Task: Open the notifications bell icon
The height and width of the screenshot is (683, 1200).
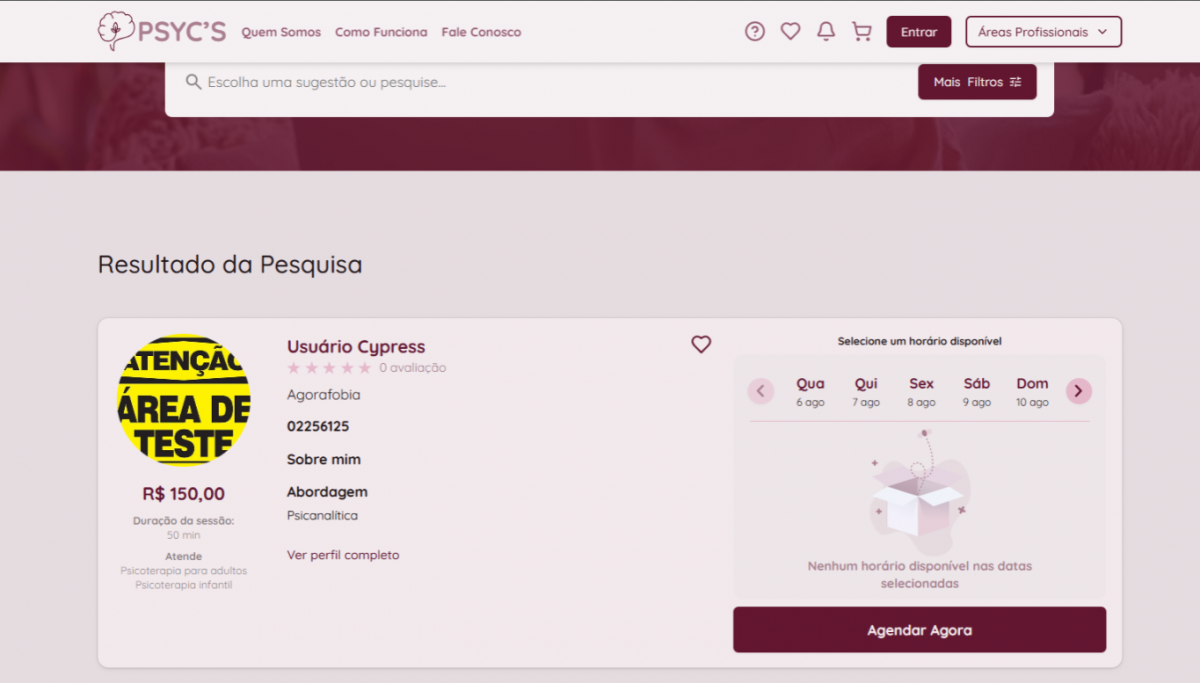Action: point(826,32)
